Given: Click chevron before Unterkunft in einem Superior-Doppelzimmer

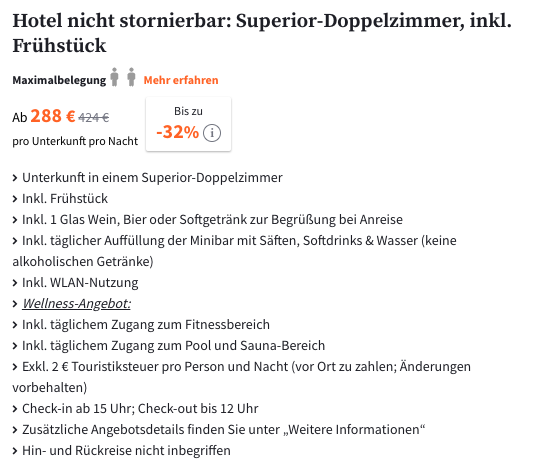Looking at the screenshot, I should pos(15,178).
